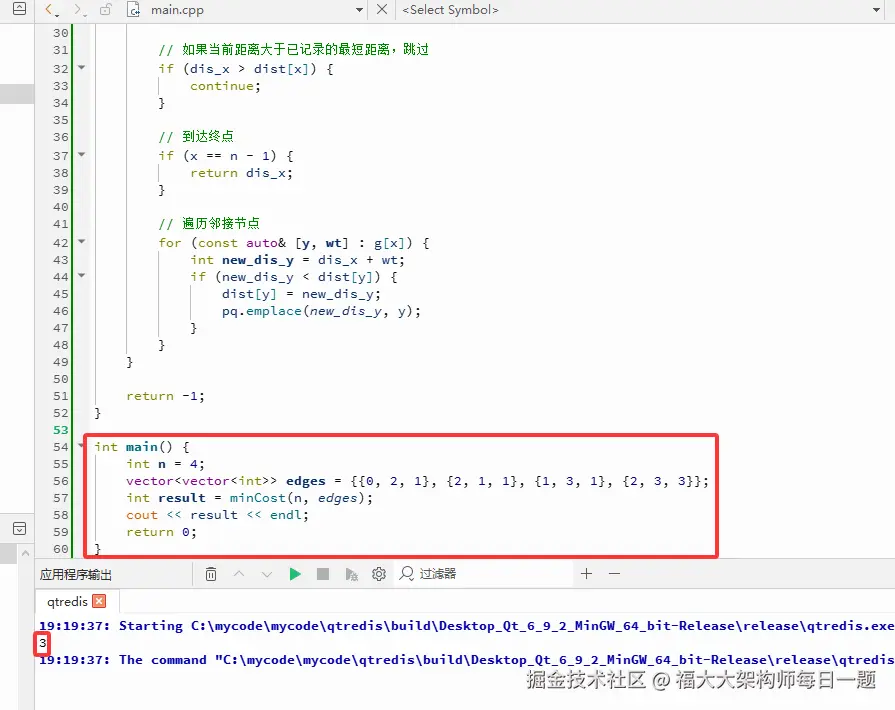895x710 pixels.
Task: Click 'if (dis_x > dist[x])' condition line
Action: [x=246, y=69]
